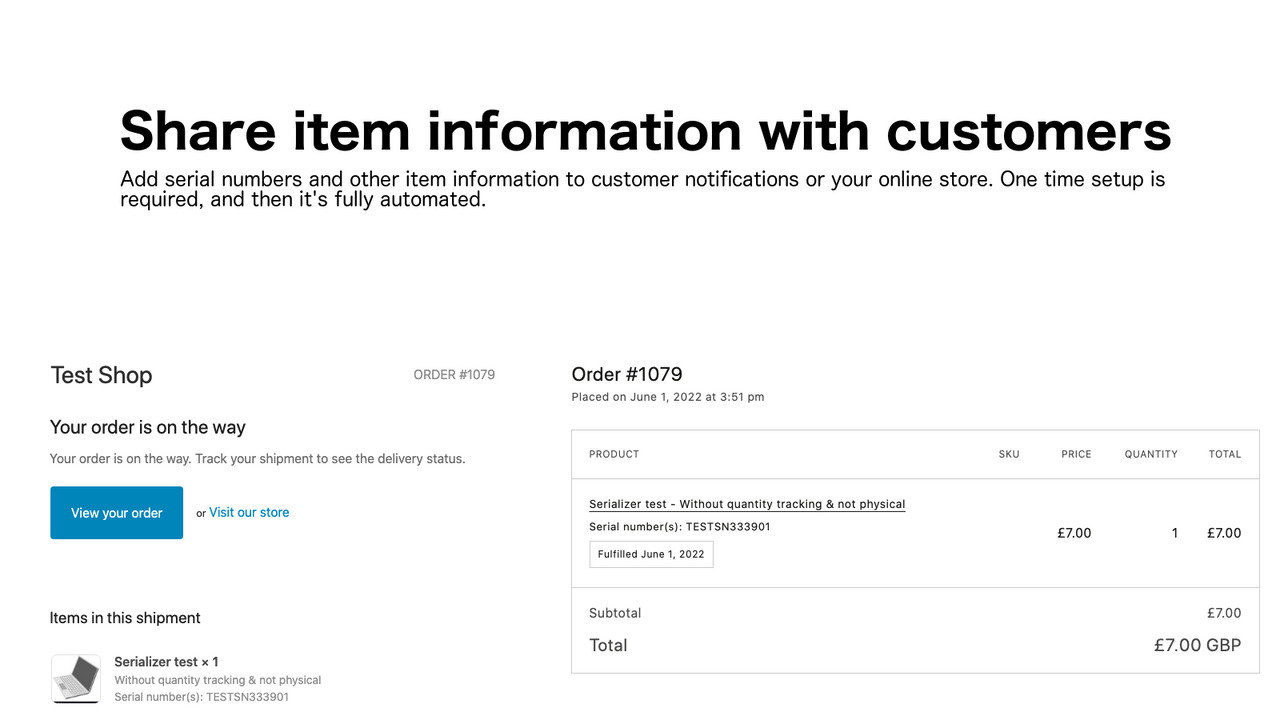Click the laptop product image icon

tap(75, 678)
